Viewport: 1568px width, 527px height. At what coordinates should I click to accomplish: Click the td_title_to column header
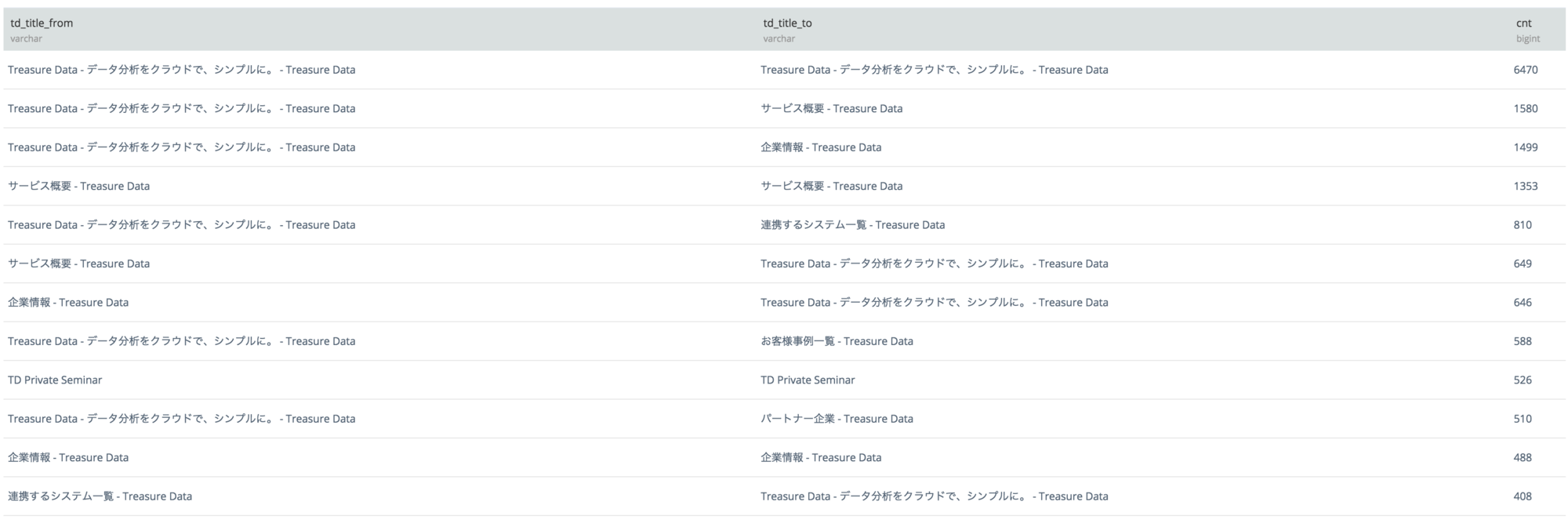(787, 24)
